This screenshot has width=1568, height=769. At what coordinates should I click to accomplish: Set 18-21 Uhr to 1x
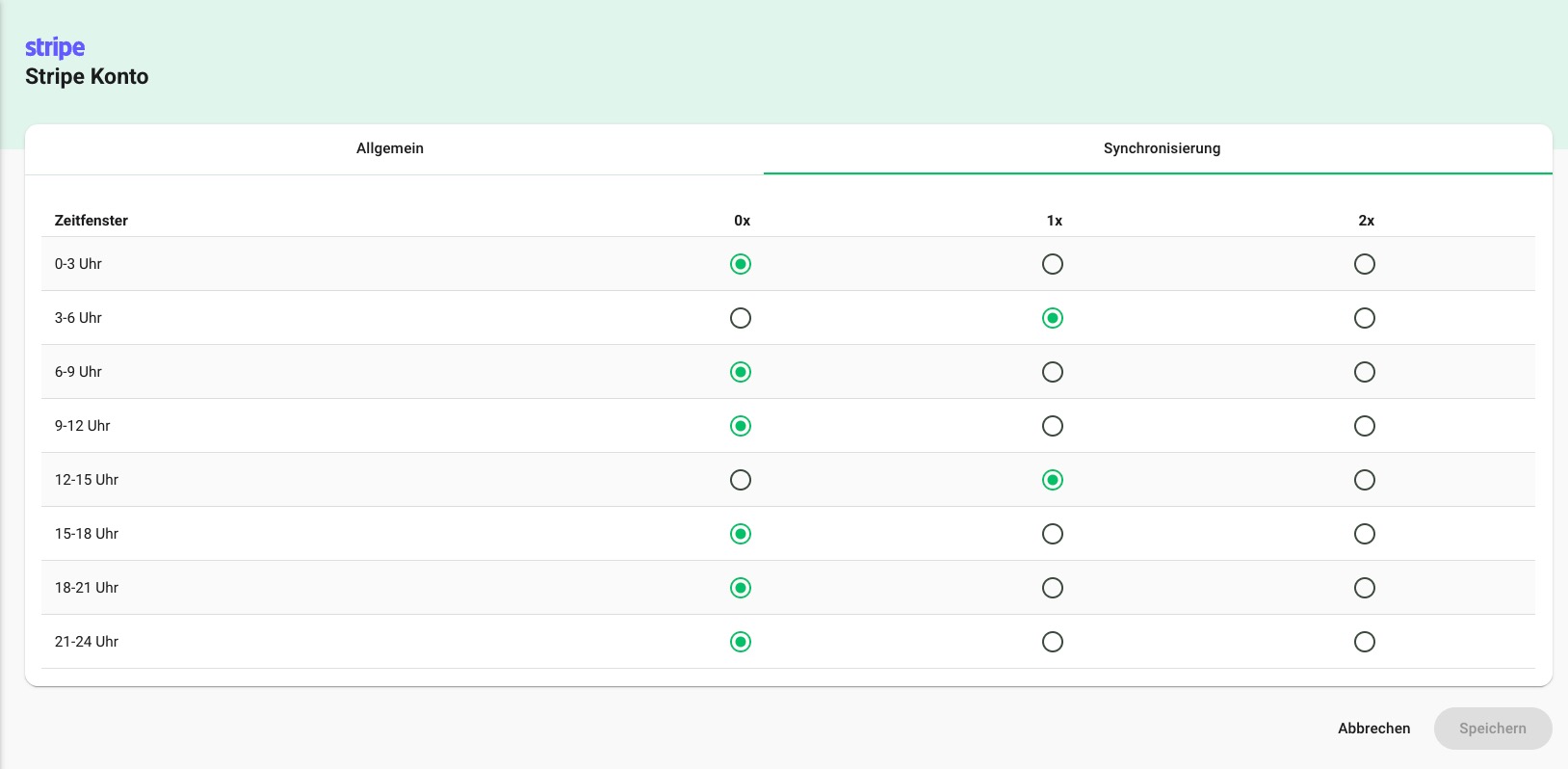click(1053, 588)
